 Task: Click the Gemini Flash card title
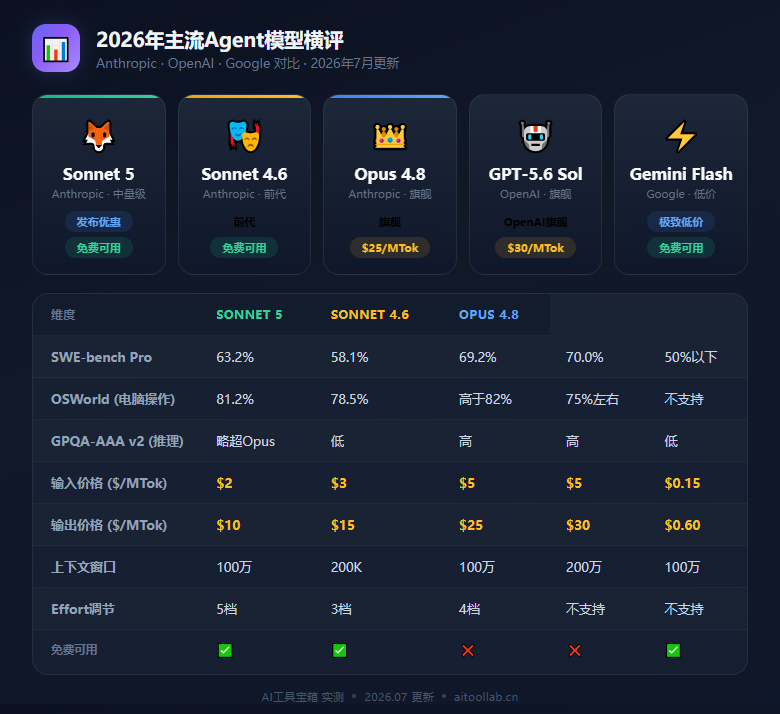pos(681,174)
